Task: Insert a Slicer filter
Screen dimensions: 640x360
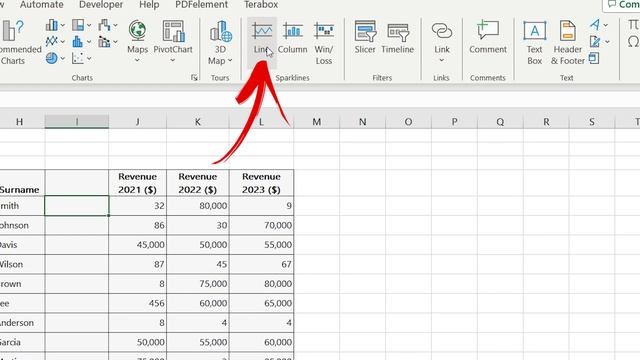Action: [365, 38]
